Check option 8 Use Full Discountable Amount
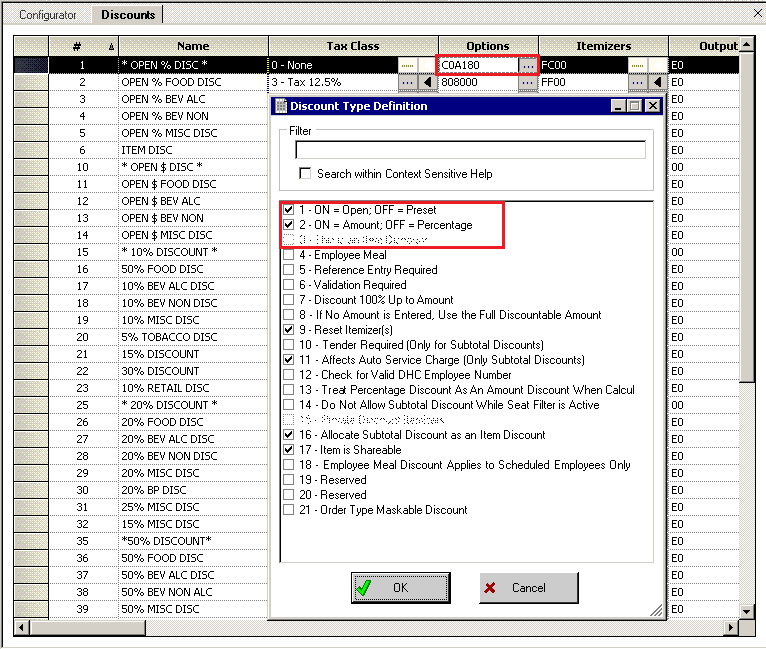This screenshot has width=766, height=649. pyautogui.click(x=289, y=315)
